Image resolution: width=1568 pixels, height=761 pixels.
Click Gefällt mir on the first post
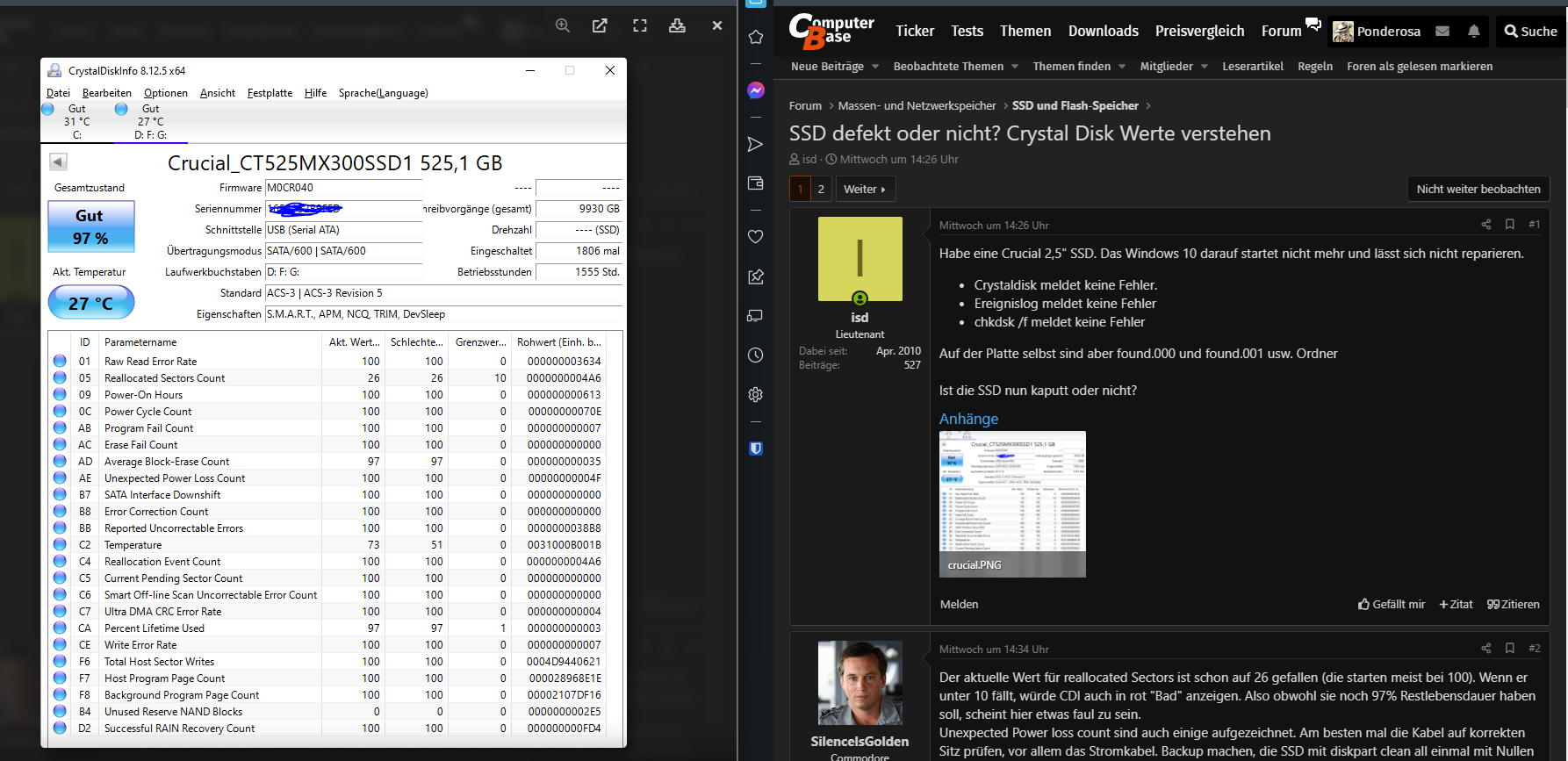1392,604
